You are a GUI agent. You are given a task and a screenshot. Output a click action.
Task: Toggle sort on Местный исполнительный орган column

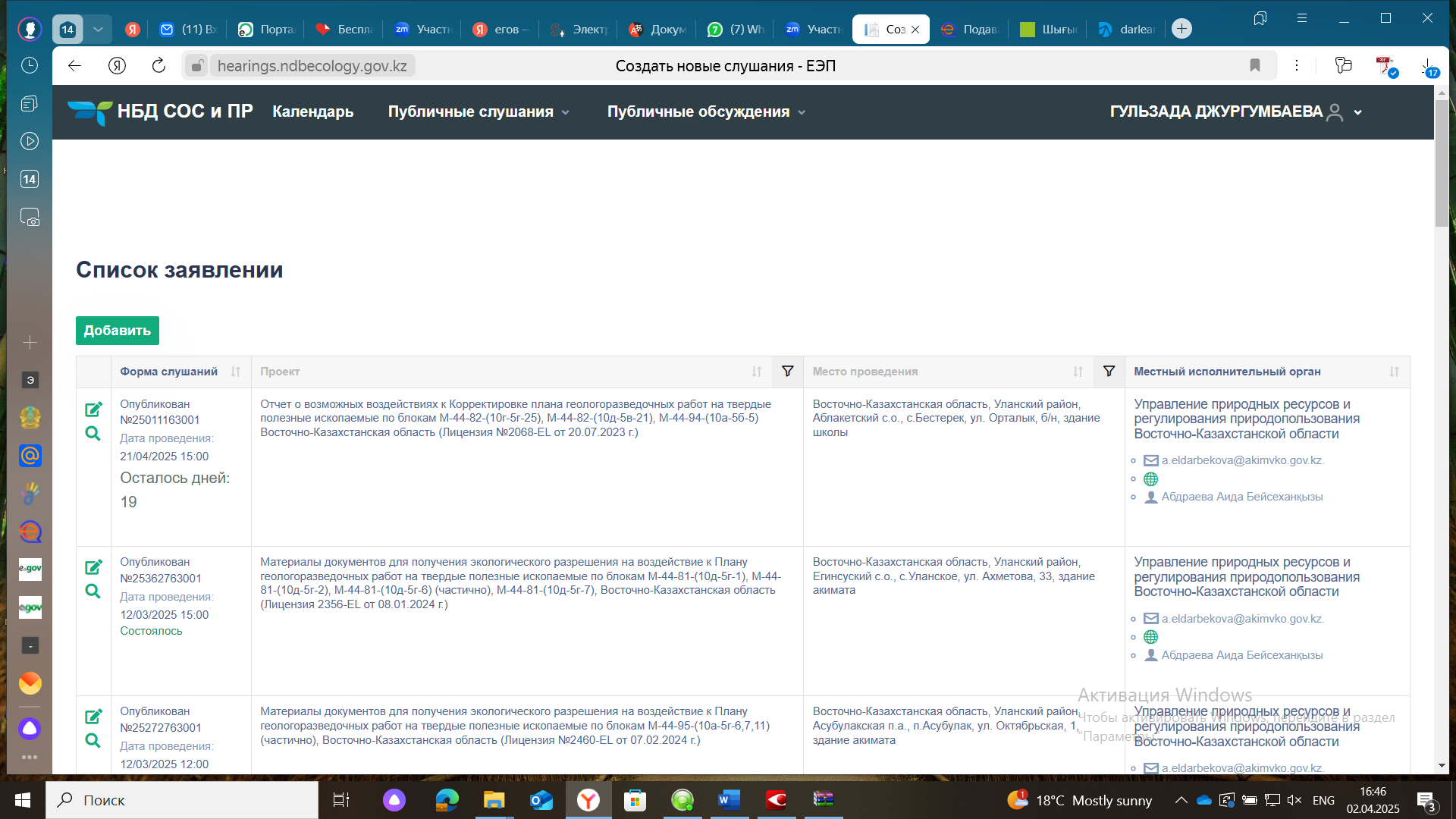coord(1394,372)
